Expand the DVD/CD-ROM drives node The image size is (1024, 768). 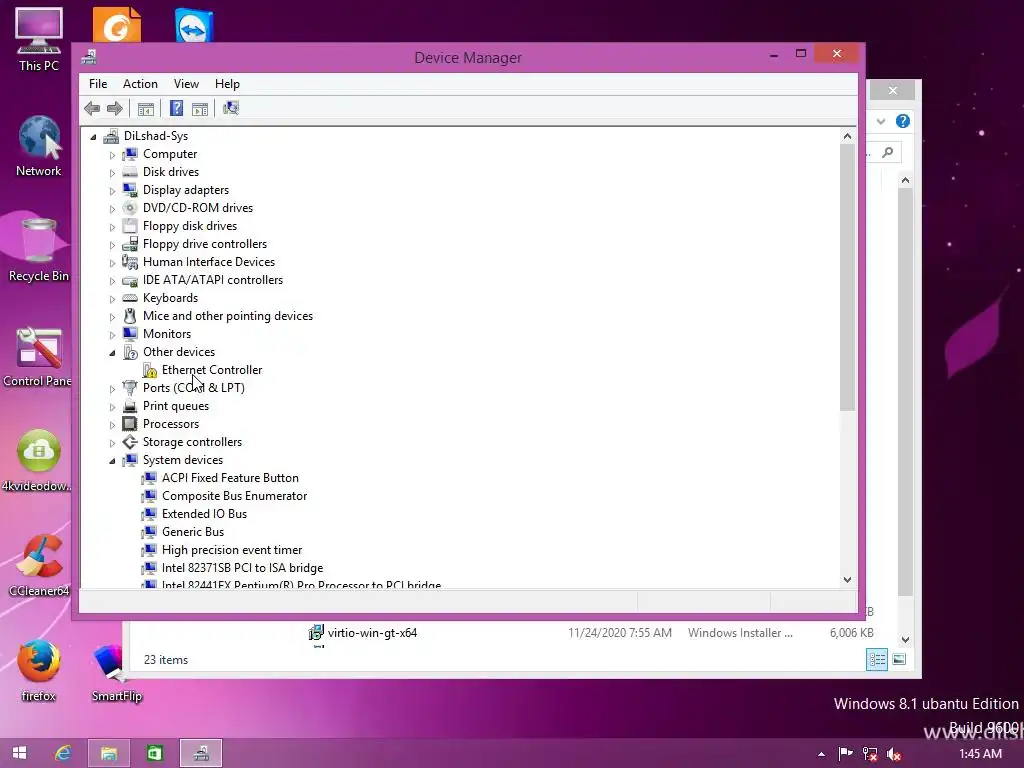(x=112, y=208)
